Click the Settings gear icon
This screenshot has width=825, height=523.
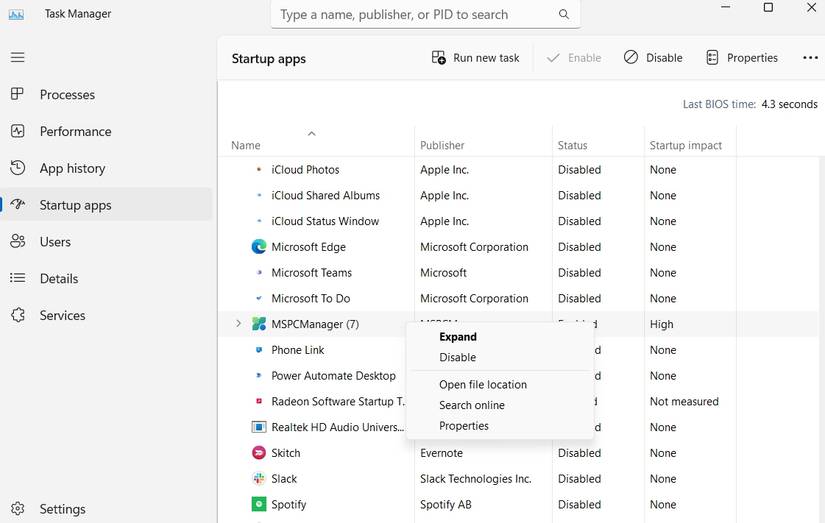(x=17, y=508)
